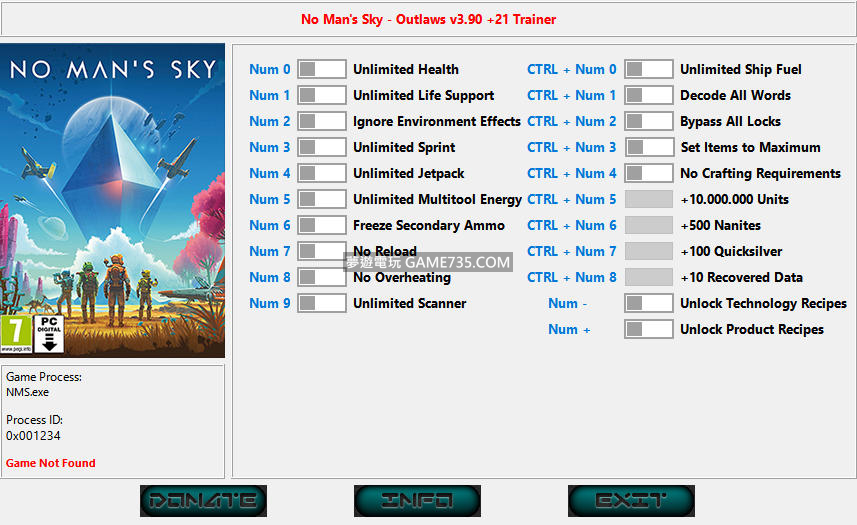This screenshot has height=525, width=857.
Task: Click the 'CTRL + Num 8' hotkey label
Action: click(x=572, y=277)
